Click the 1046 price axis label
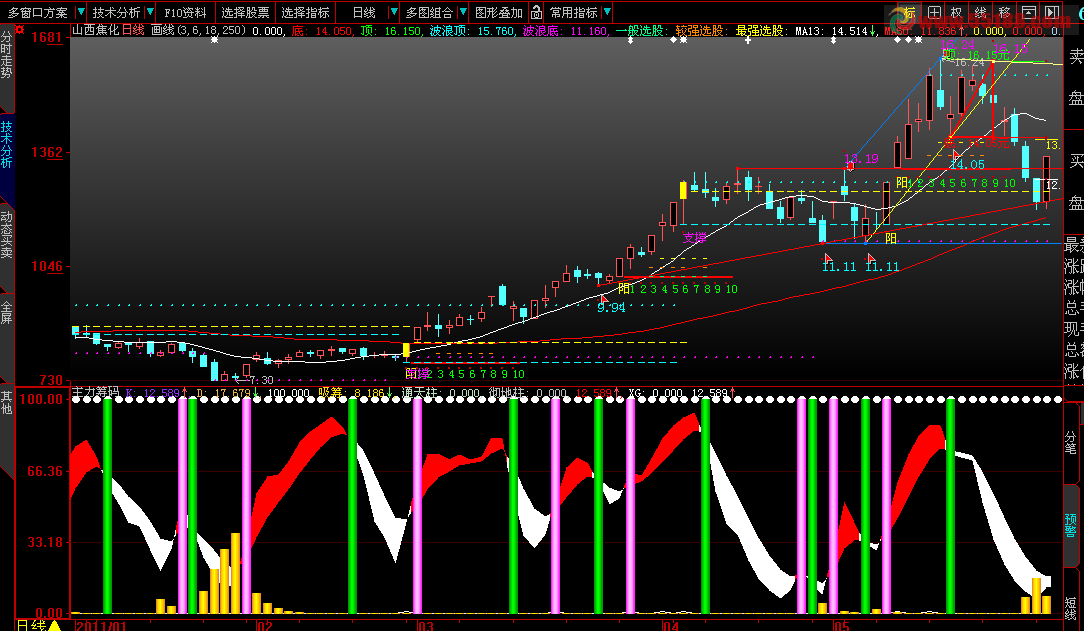This screenshot has width=1084, height=631. tap(47, 266)
